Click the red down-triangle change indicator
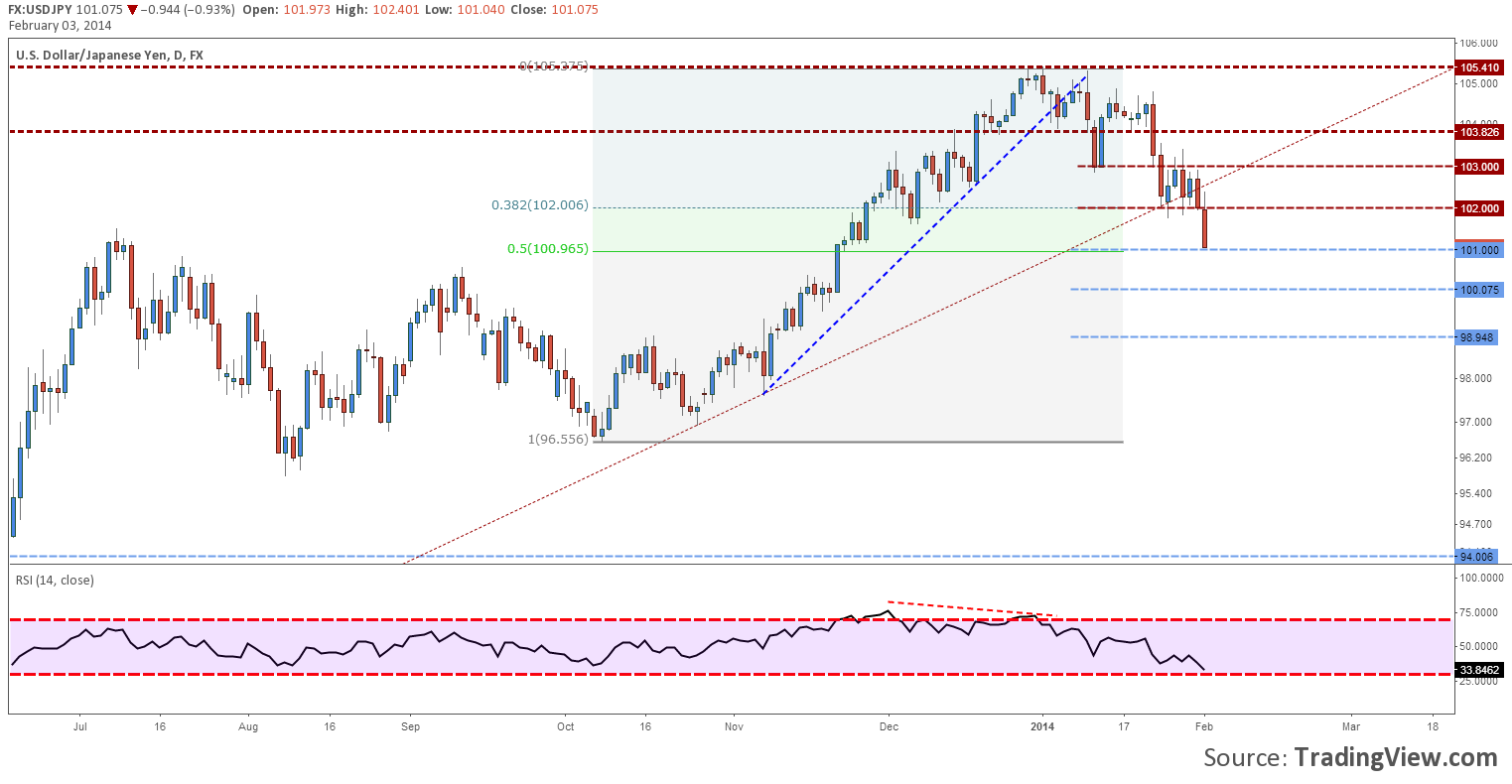The height and width of the screenshot is (784, 1512). [132, 10]
